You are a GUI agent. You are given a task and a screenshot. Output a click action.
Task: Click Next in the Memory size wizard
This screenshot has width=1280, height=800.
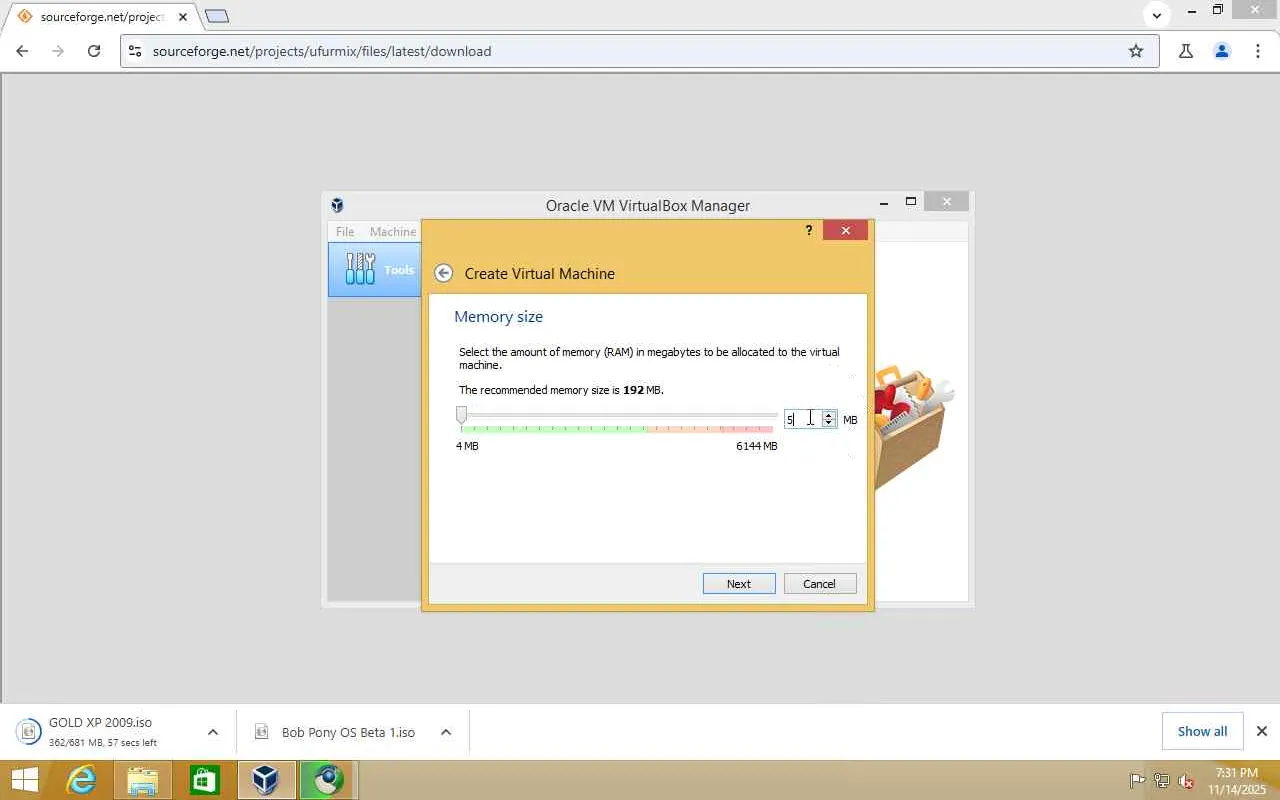point(739,584)
